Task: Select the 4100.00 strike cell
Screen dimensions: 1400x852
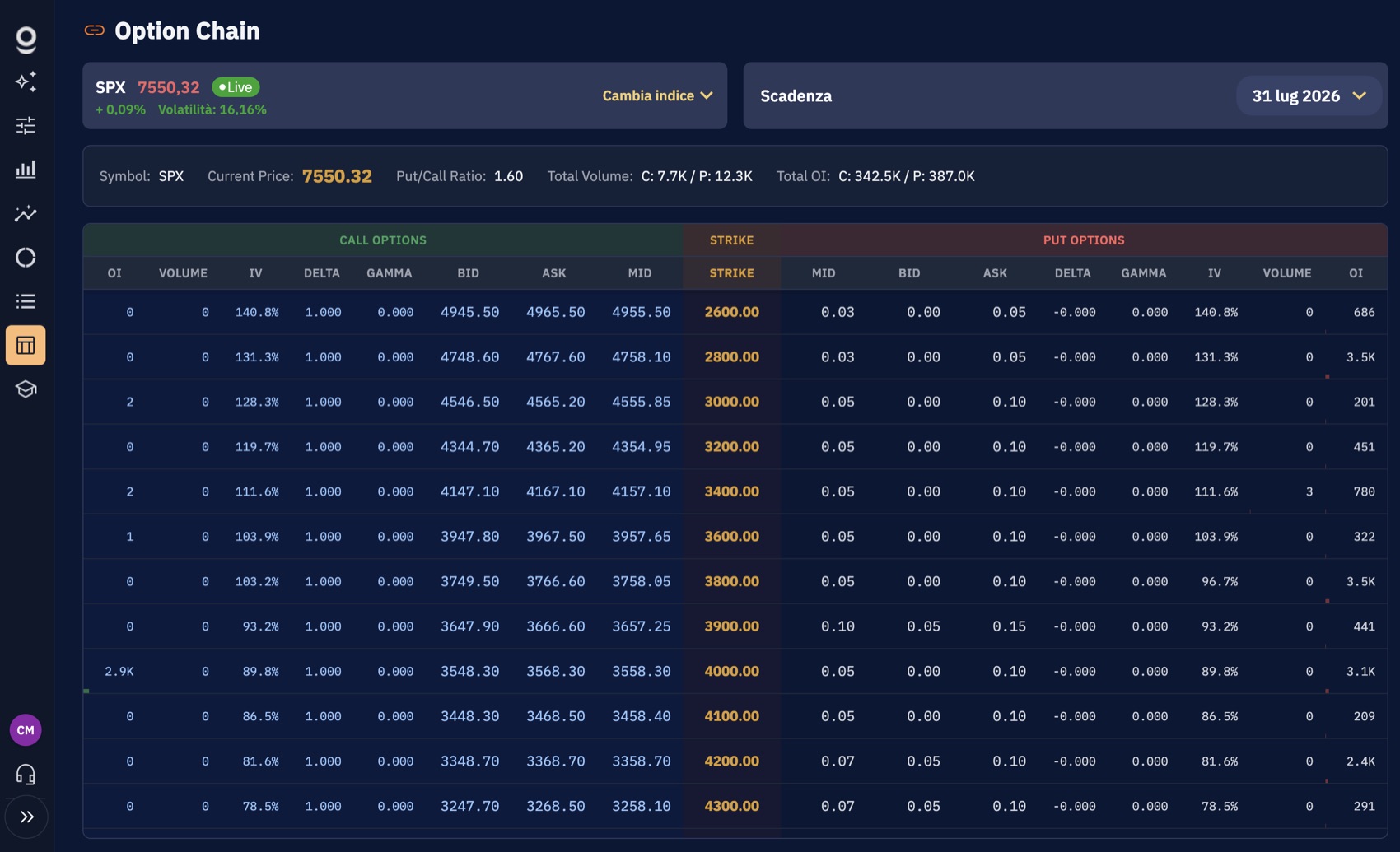Action: pos(732,716)
